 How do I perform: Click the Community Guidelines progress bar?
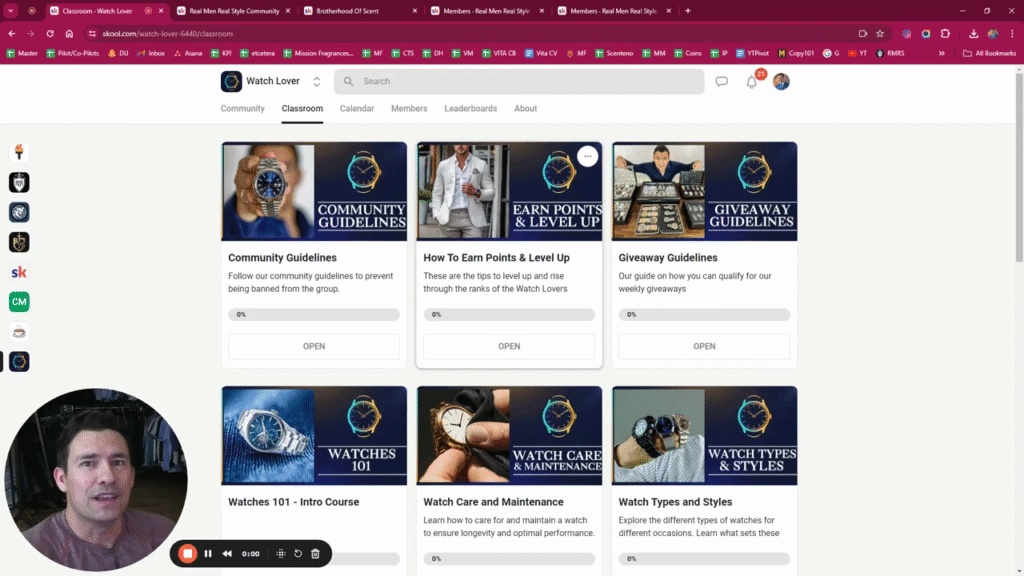314,315
